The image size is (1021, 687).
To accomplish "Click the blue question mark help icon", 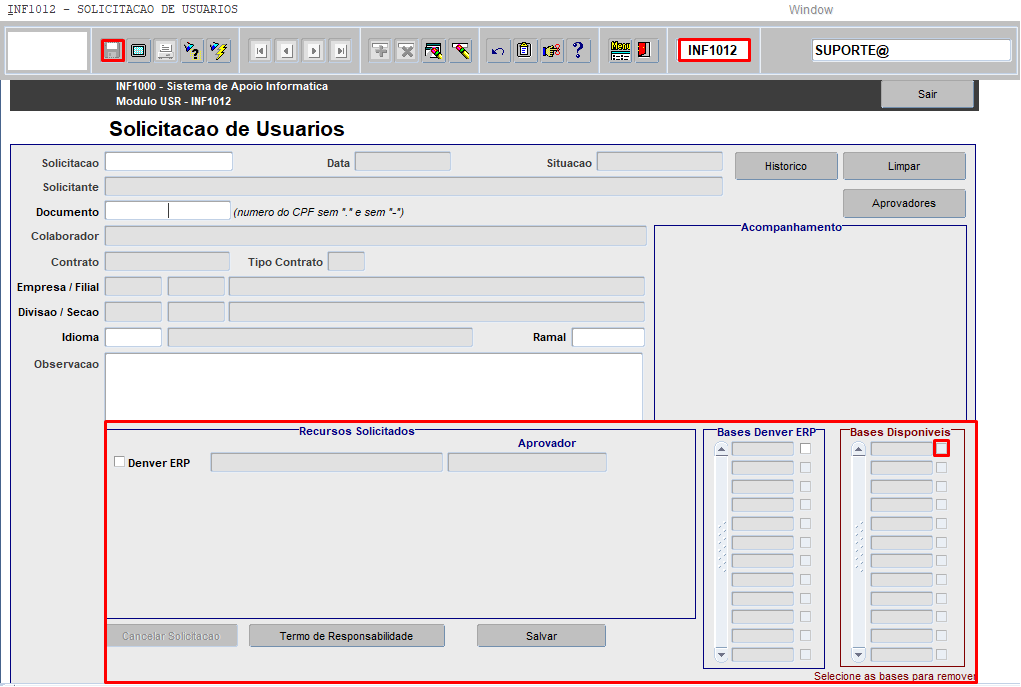I will point(578,51).
